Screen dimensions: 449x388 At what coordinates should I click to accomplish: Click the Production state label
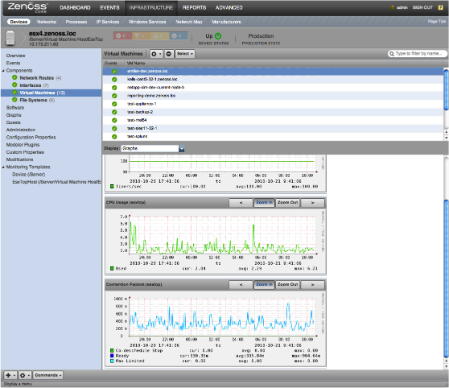[261, 36]
